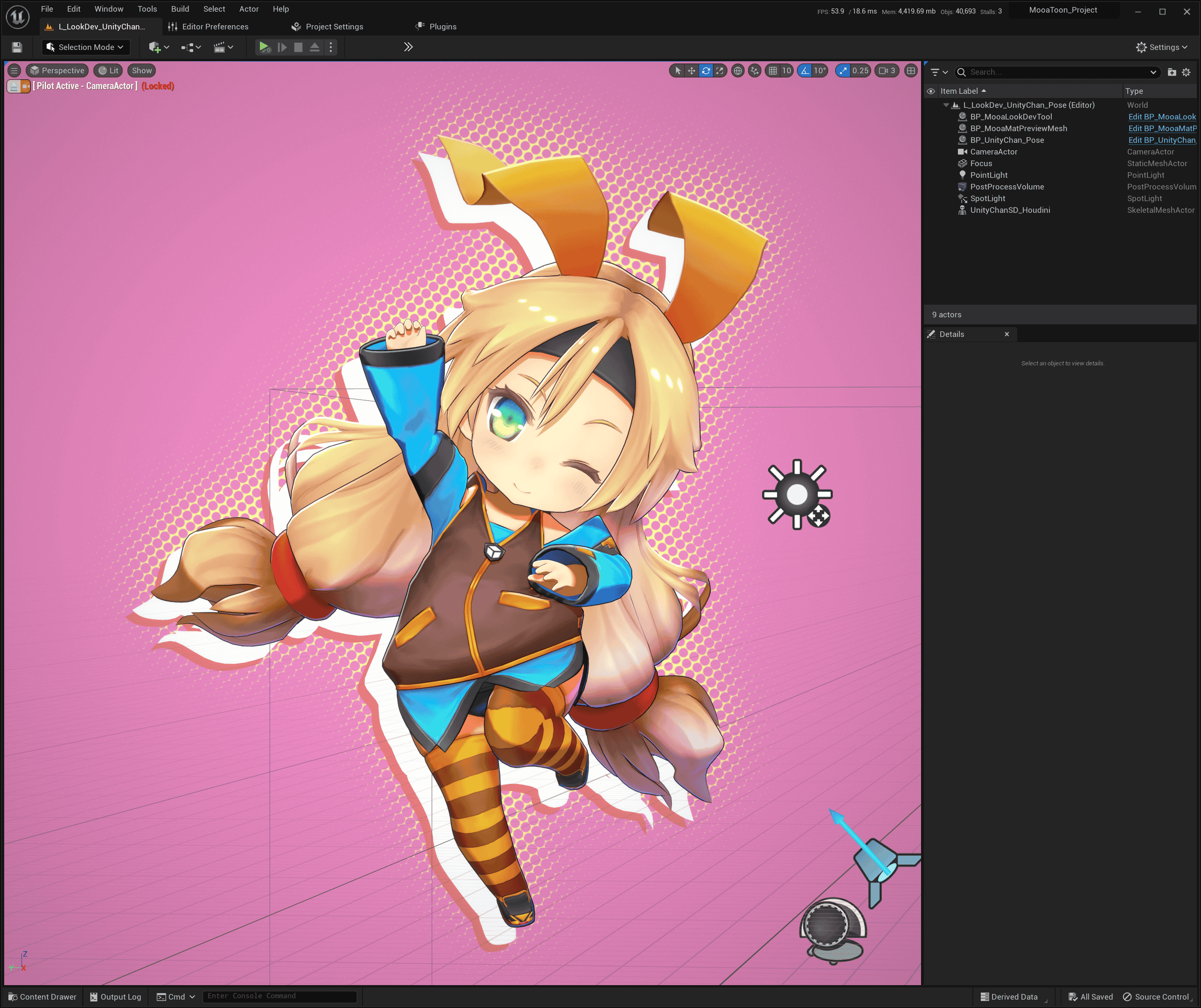The image size is (1201, 1008).
Task: Toggle rotation angle snapping icon
Action: (x=805, y=70)
